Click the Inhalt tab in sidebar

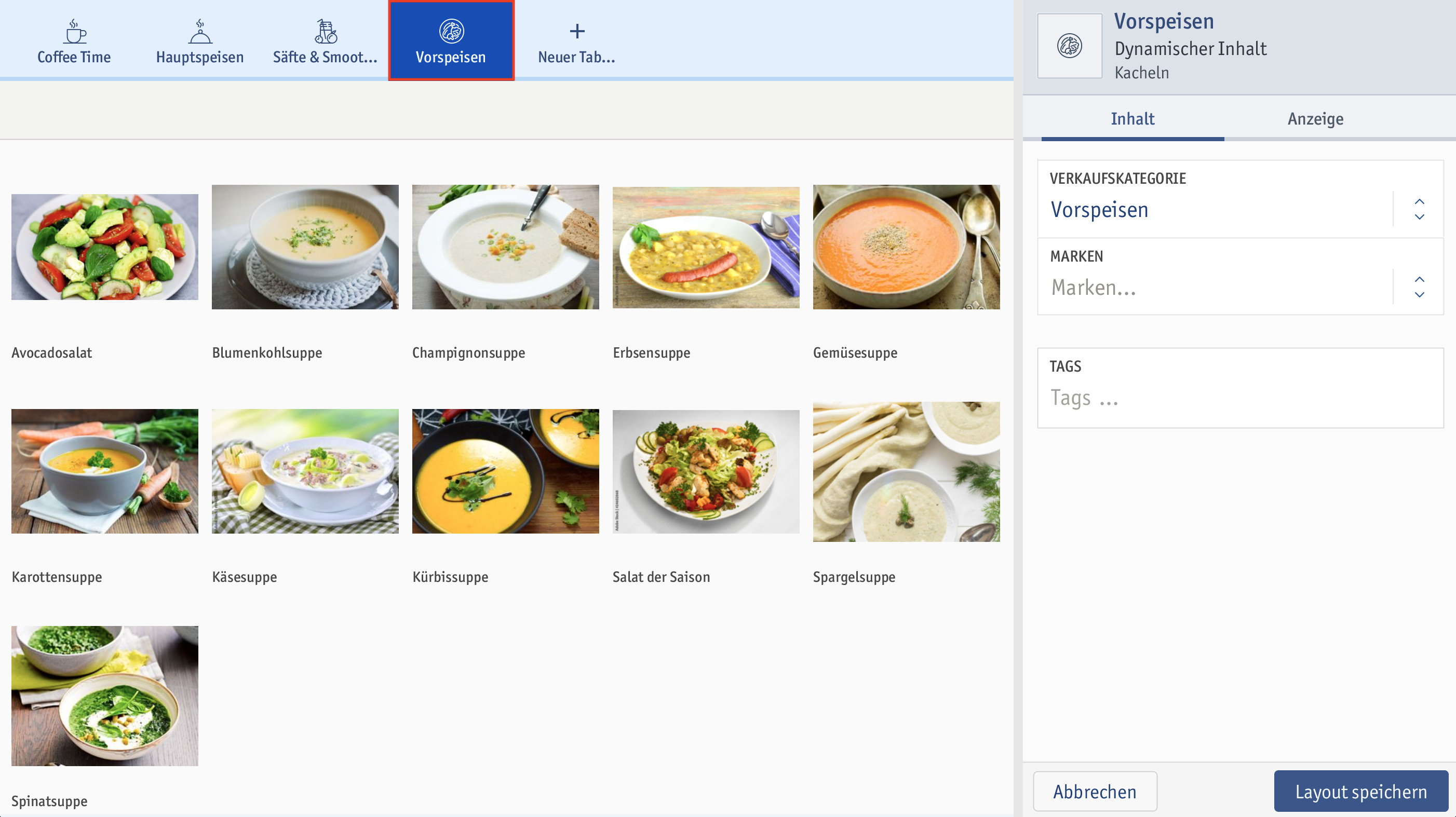[1133, 118]
